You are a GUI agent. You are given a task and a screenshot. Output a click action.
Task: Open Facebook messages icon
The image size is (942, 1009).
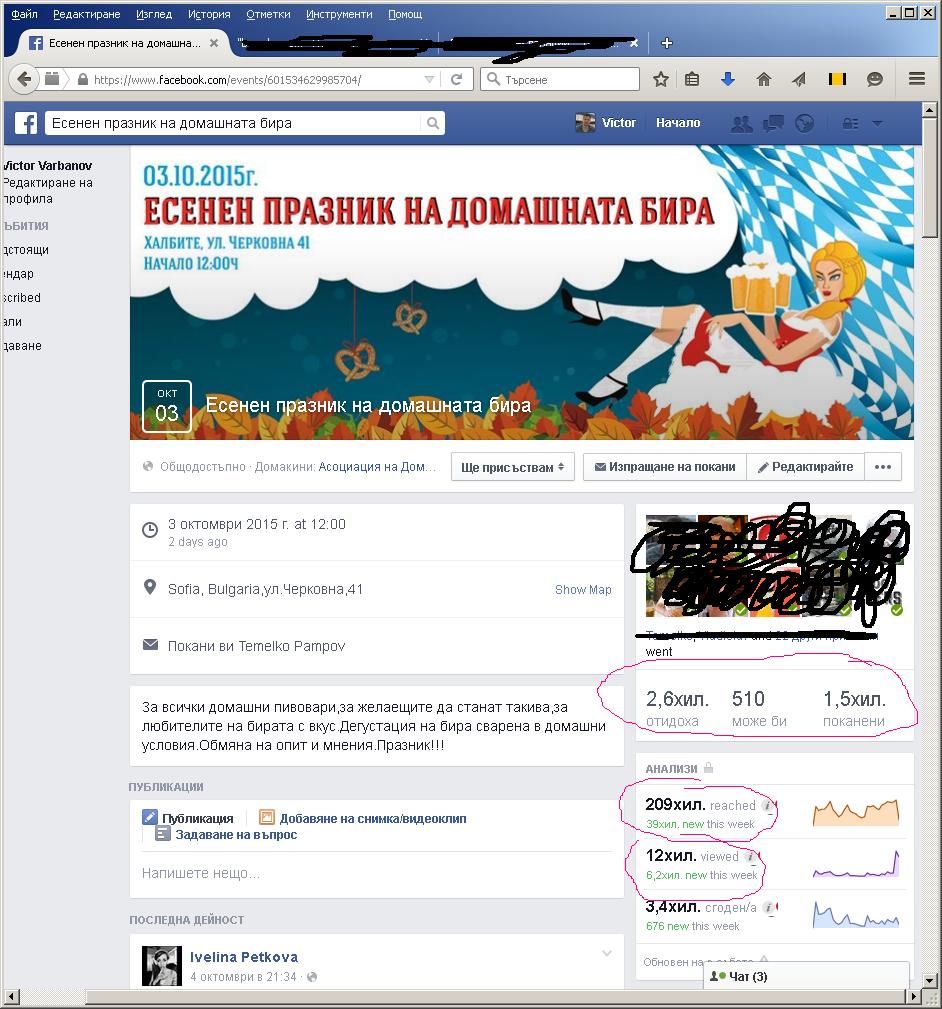coord(773,123)
